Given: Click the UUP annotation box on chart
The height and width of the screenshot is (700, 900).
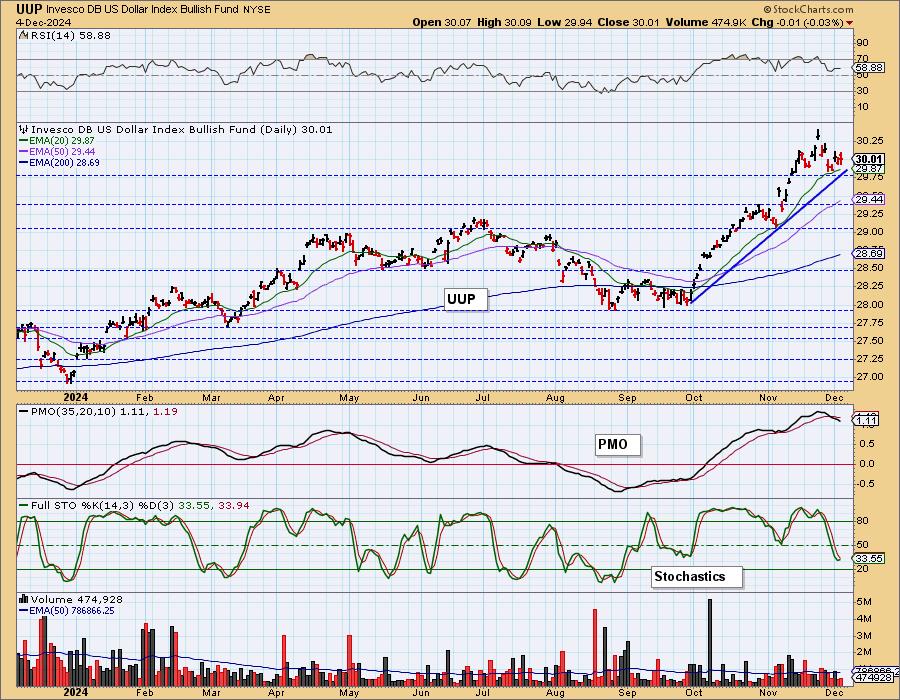Looking at the screenshot, I should tap(465, 299).
